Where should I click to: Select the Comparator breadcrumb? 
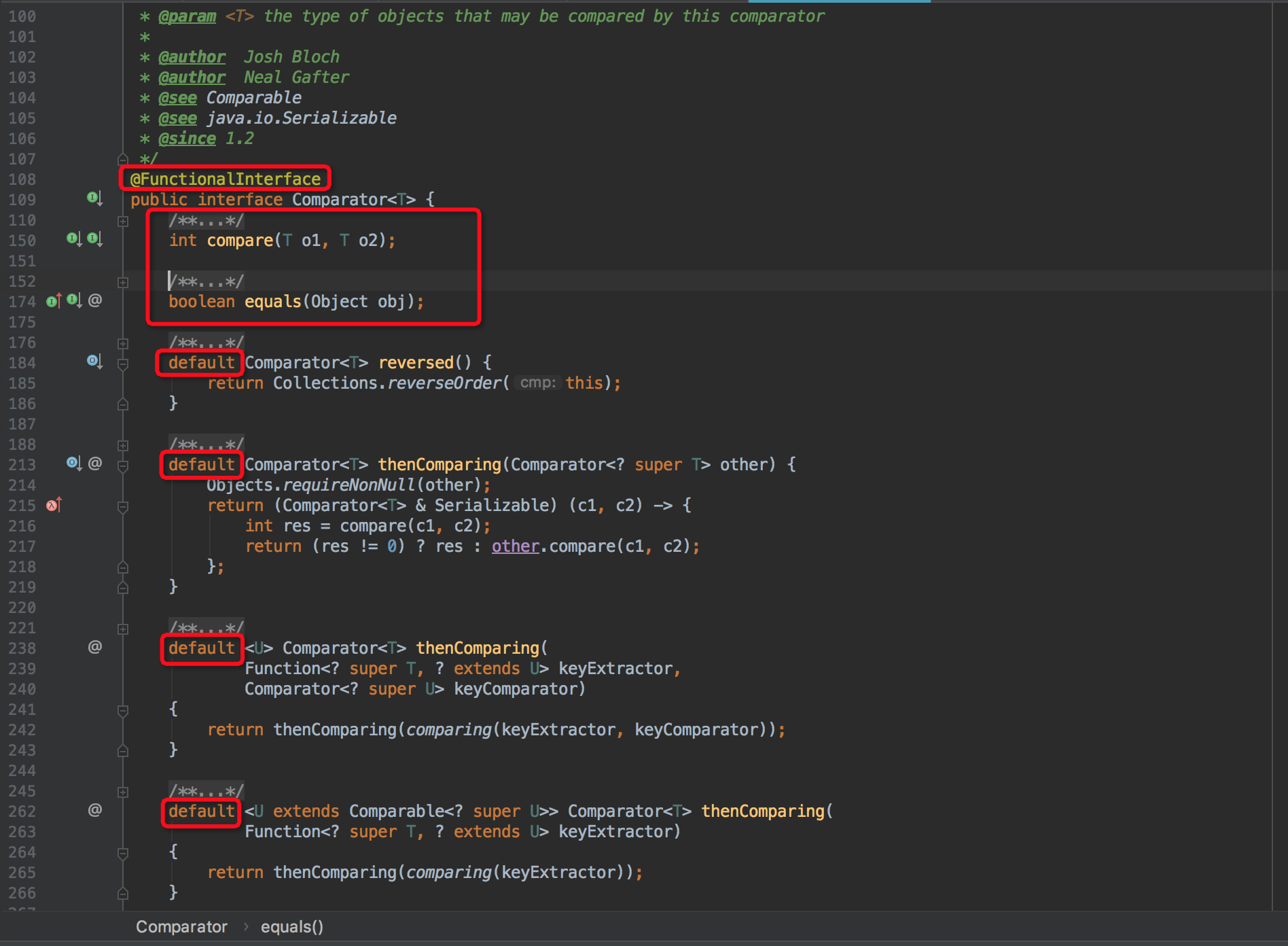pos(181,927)
